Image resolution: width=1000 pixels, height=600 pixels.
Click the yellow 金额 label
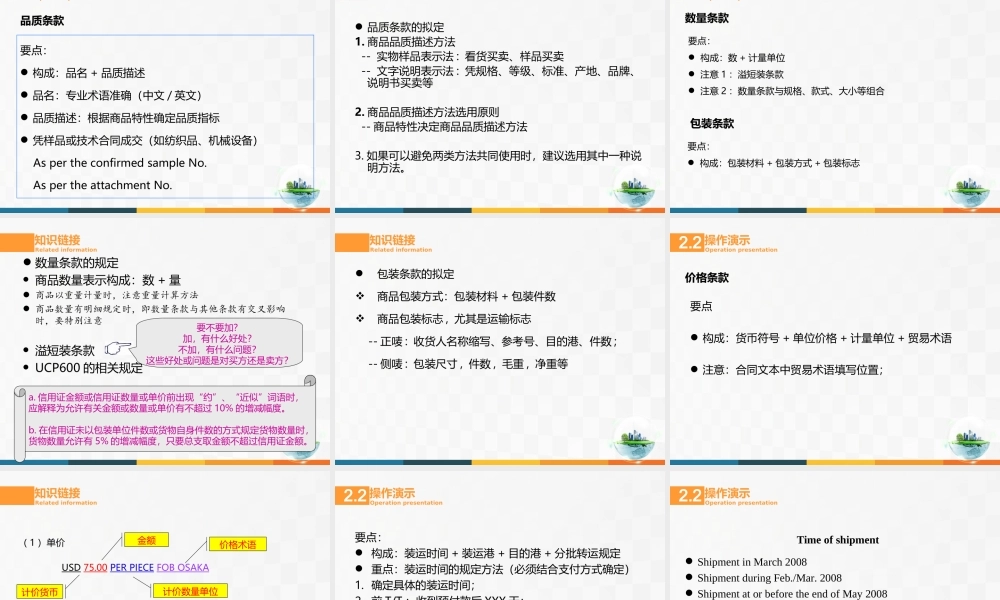tap(146, 539)
